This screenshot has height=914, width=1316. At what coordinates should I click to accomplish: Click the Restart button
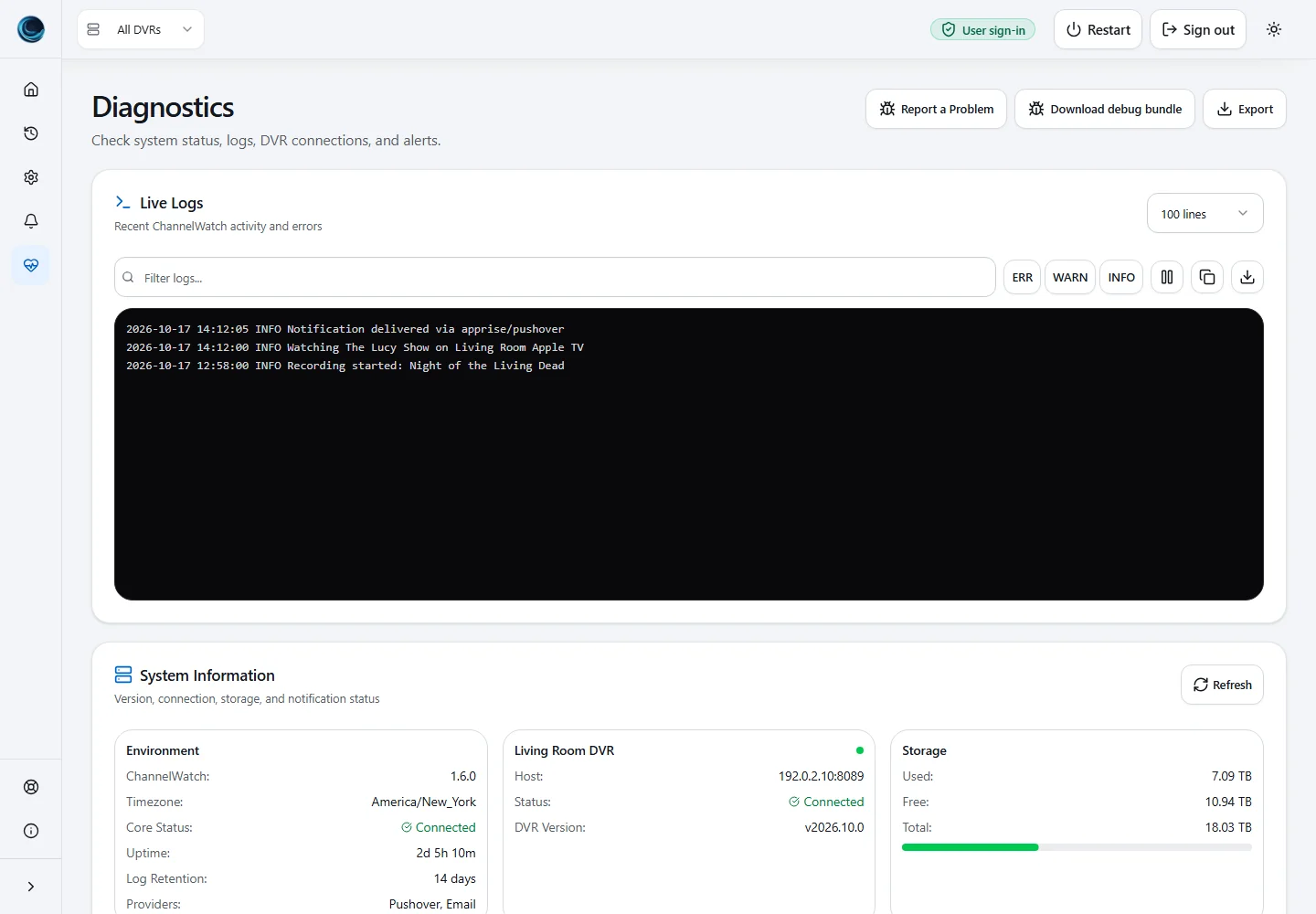(x=1098, y=29)
